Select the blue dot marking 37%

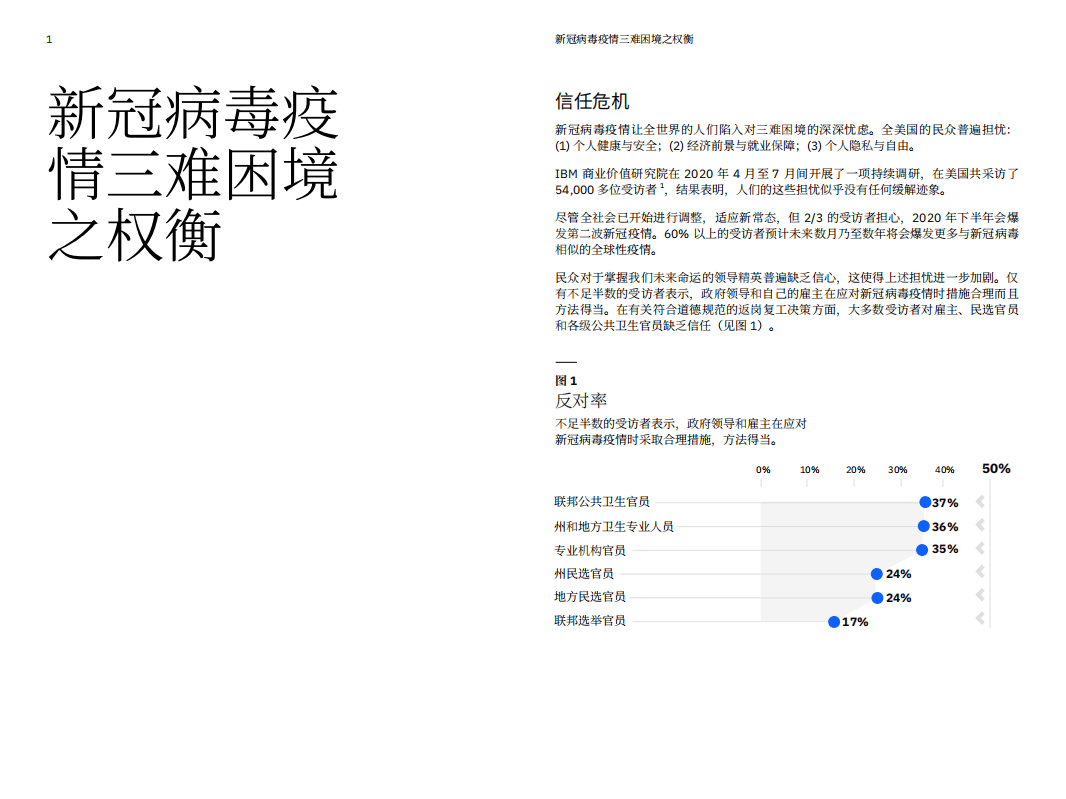tap(925, 502)
